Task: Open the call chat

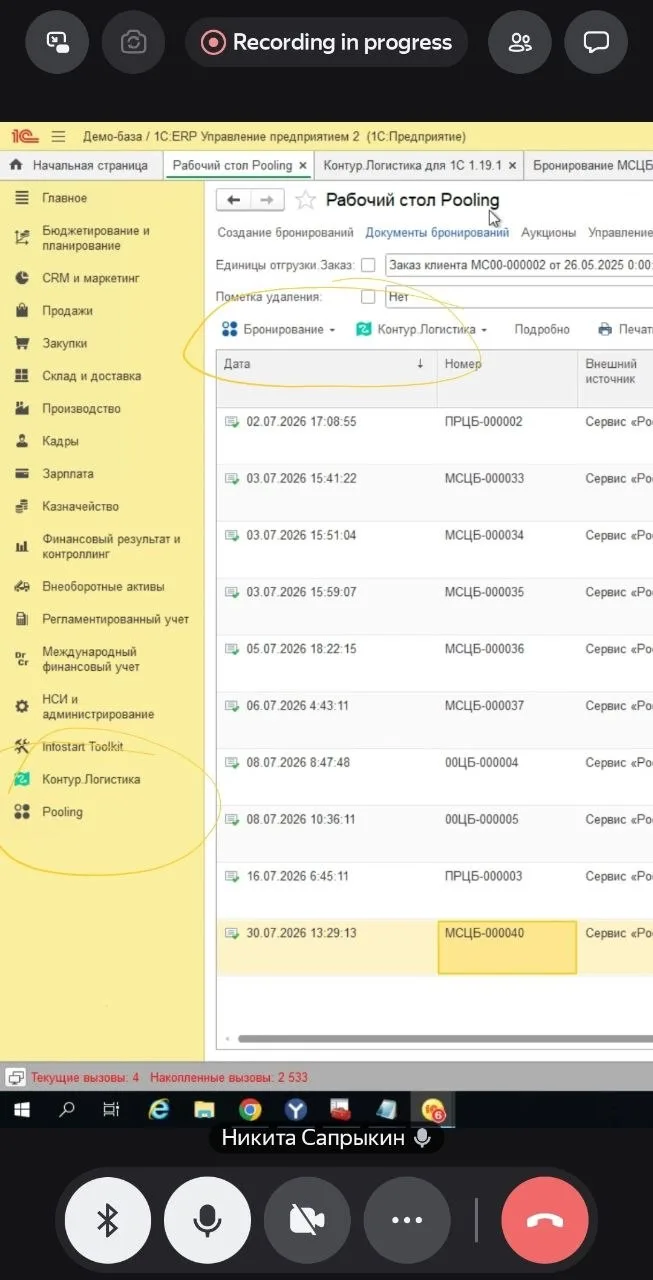Action: 596,42
